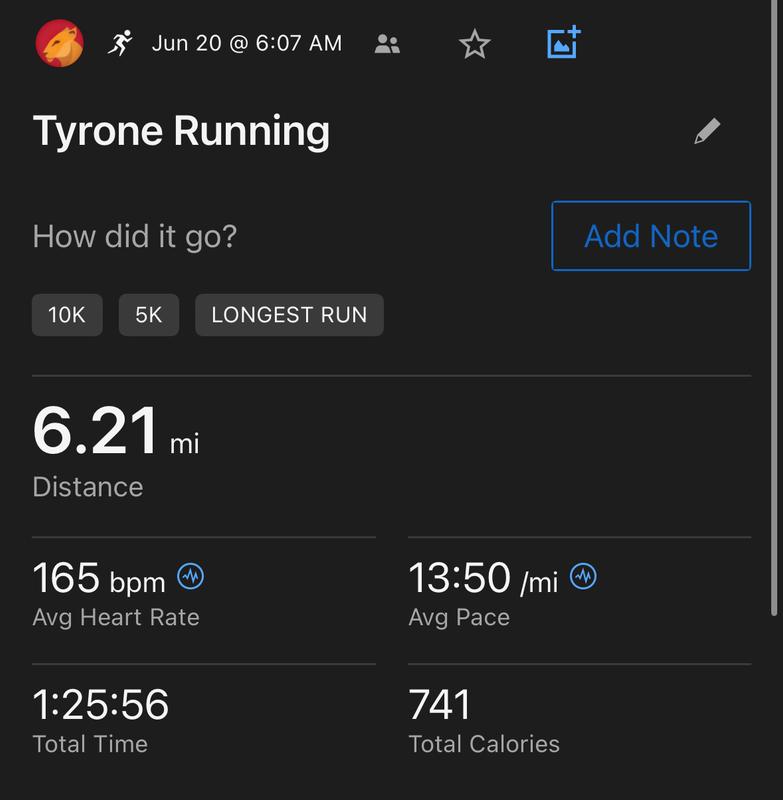Click the Add Note button
The width and height of the screenshot is (783, 800).
[651, 236]
